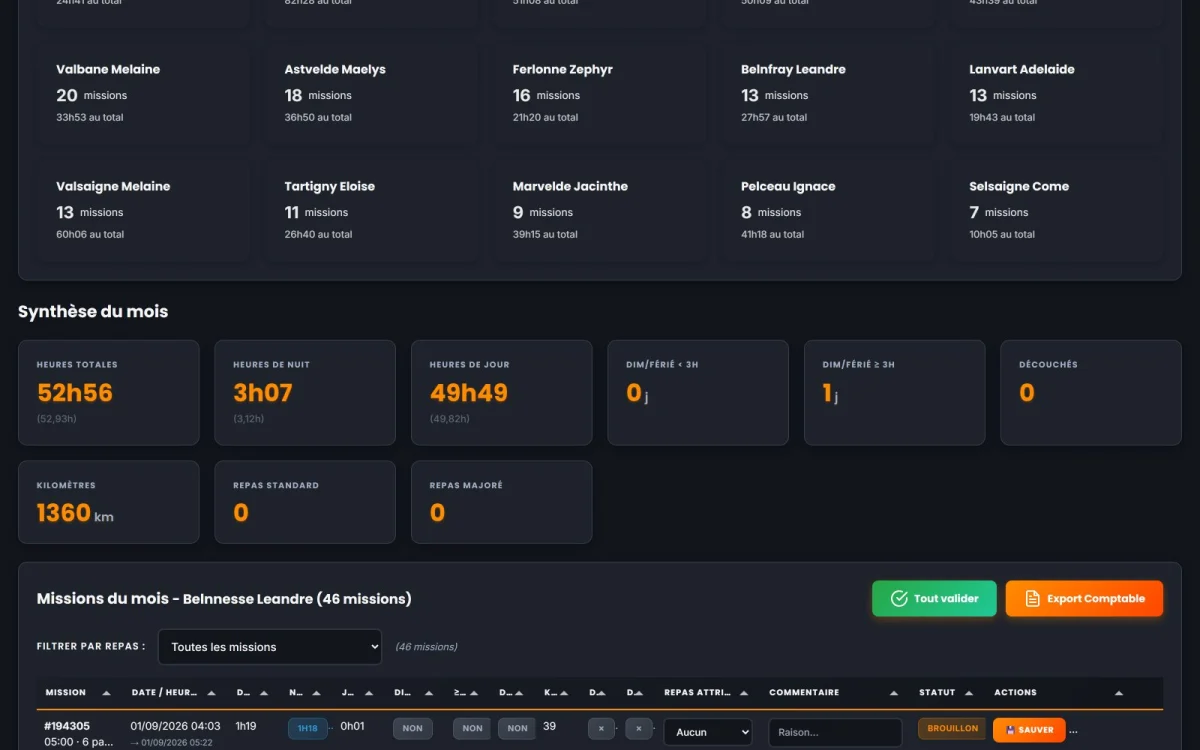Click the sort arrow of the N... column

(317, 693)
